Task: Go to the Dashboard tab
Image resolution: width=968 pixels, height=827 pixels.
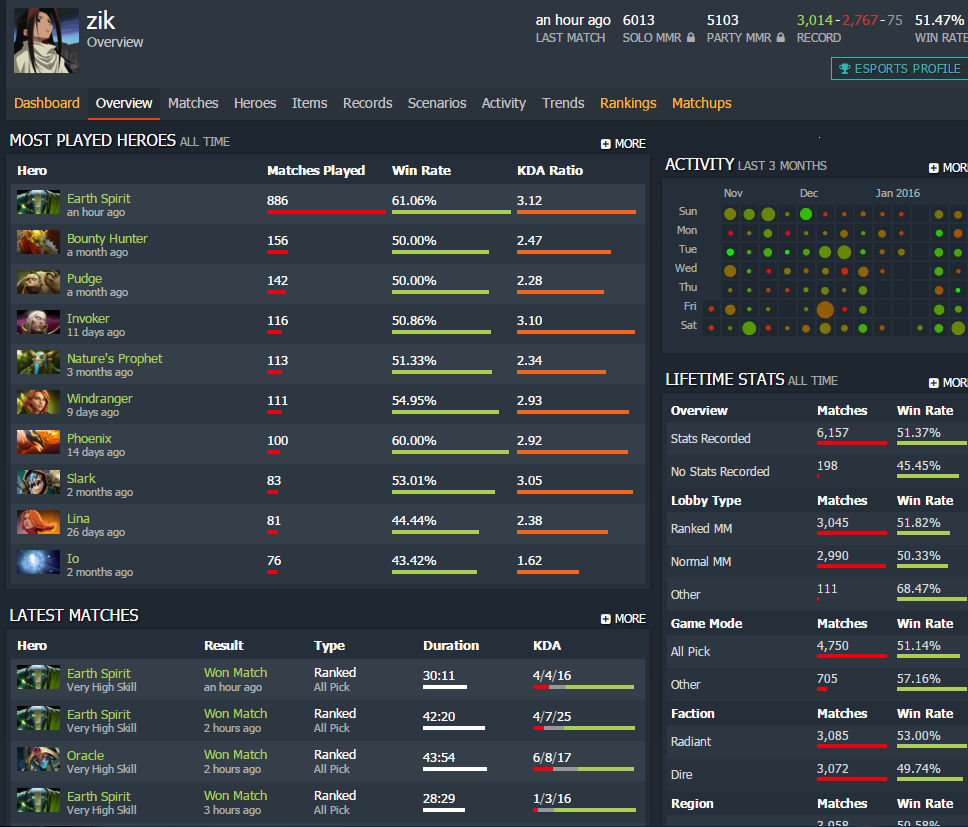Action: pyautogui.click(x=47, y=103)
